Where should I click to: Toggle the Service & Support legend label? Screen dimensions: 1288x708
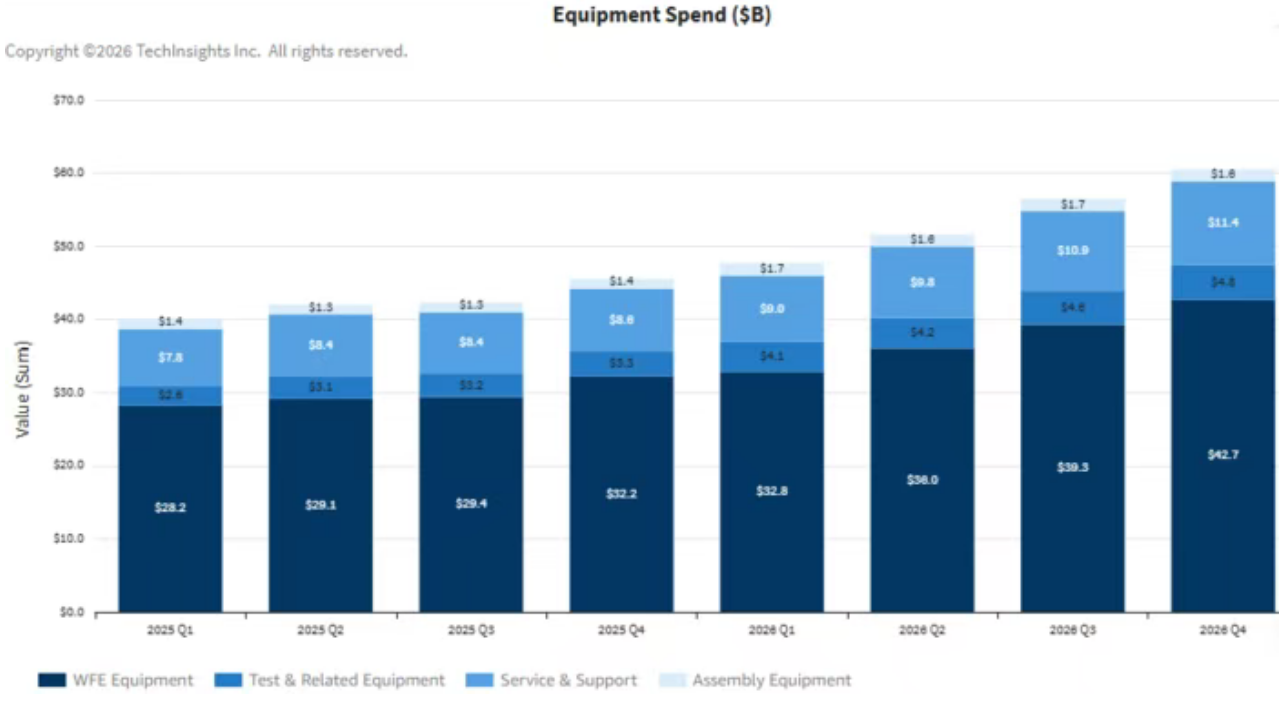click(x=568, y=680)
